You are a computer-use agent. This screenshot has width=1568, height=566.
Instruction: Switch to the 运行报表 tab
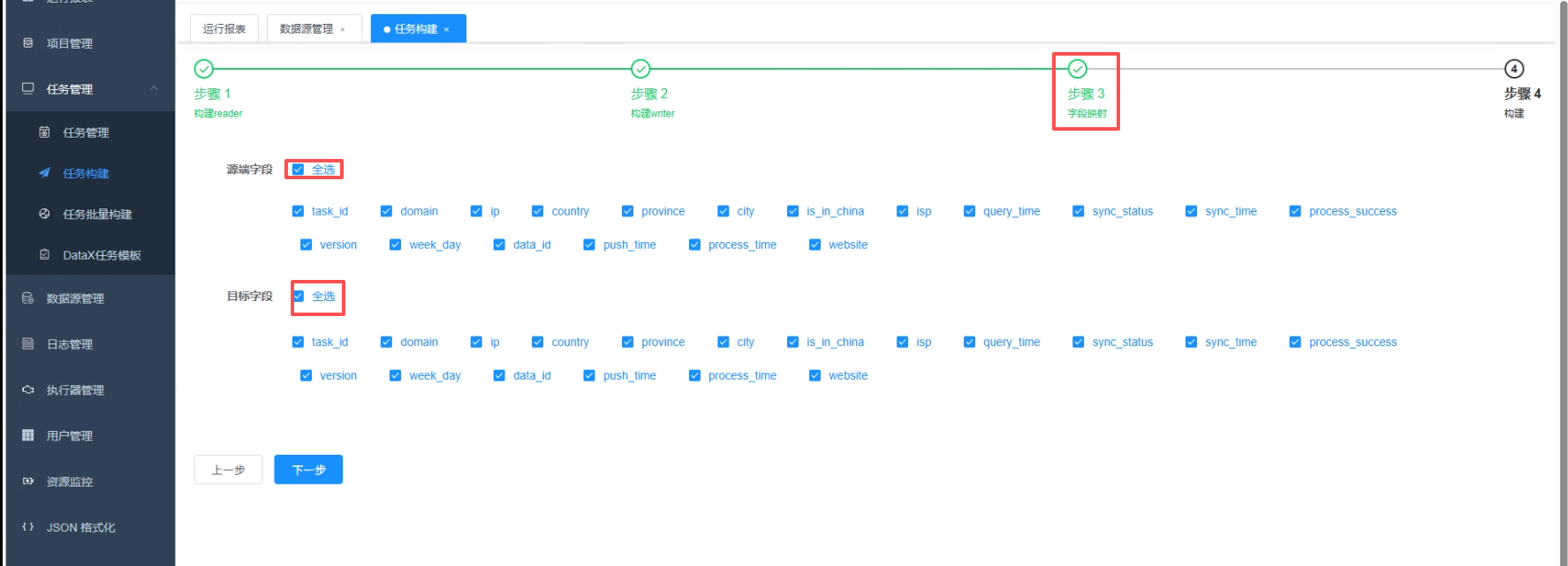pyautogui.click(x=224, y=29)
